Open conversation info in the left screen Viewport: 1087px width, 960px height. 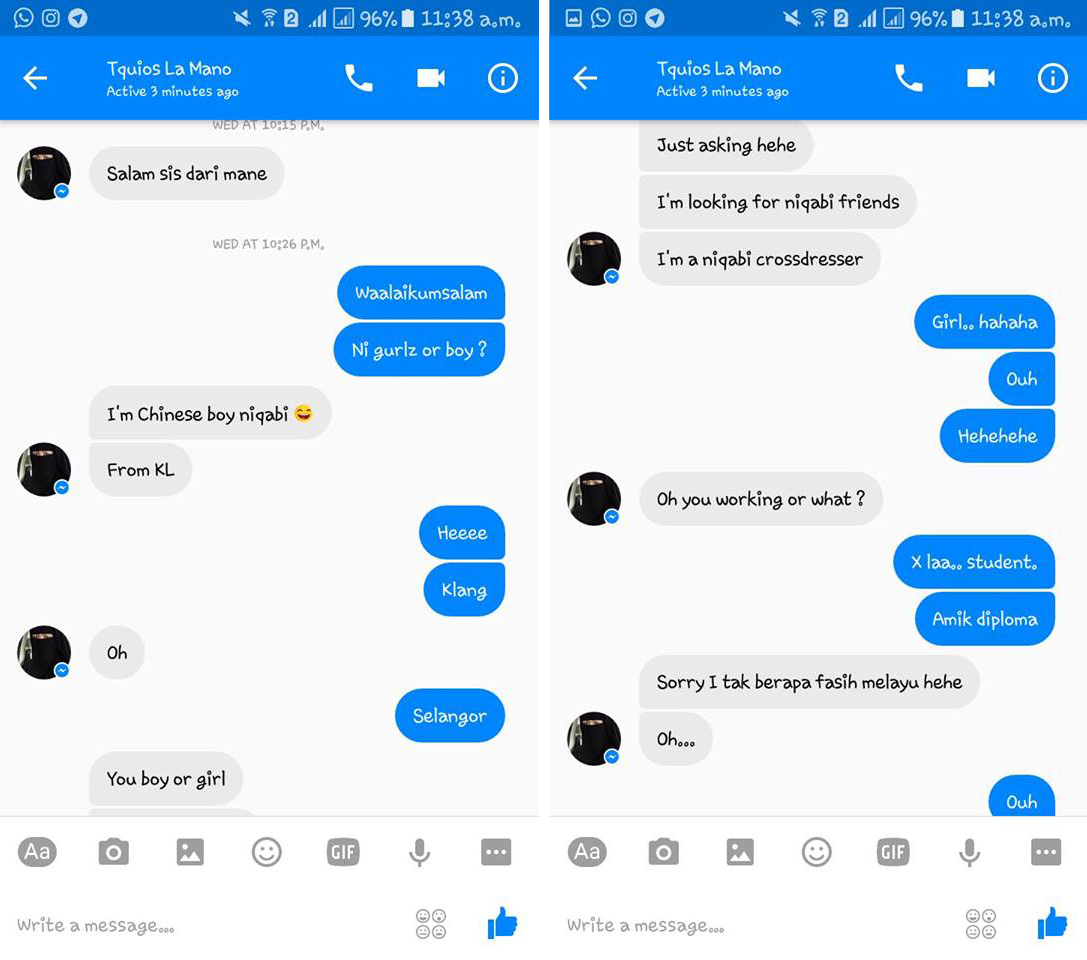(x=503, y=78)
